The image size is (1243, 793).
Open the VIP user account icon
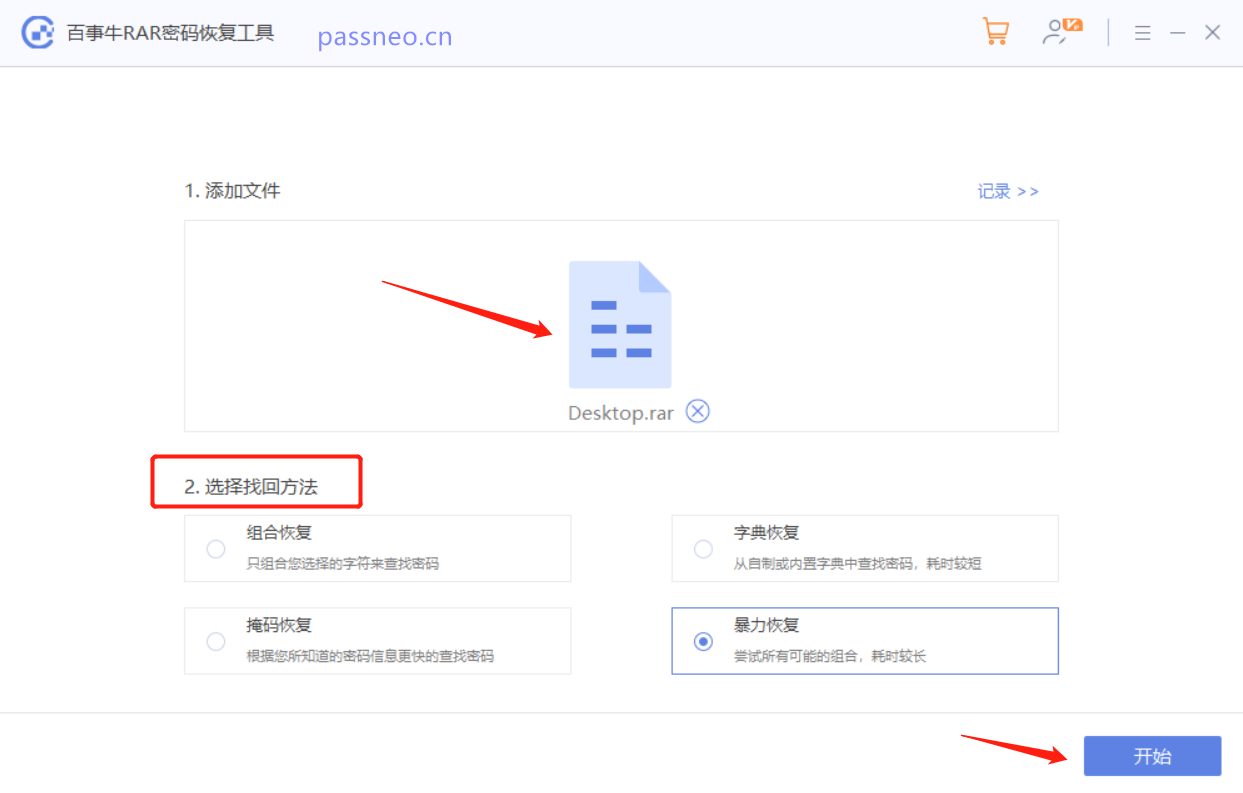point(1060,32)
